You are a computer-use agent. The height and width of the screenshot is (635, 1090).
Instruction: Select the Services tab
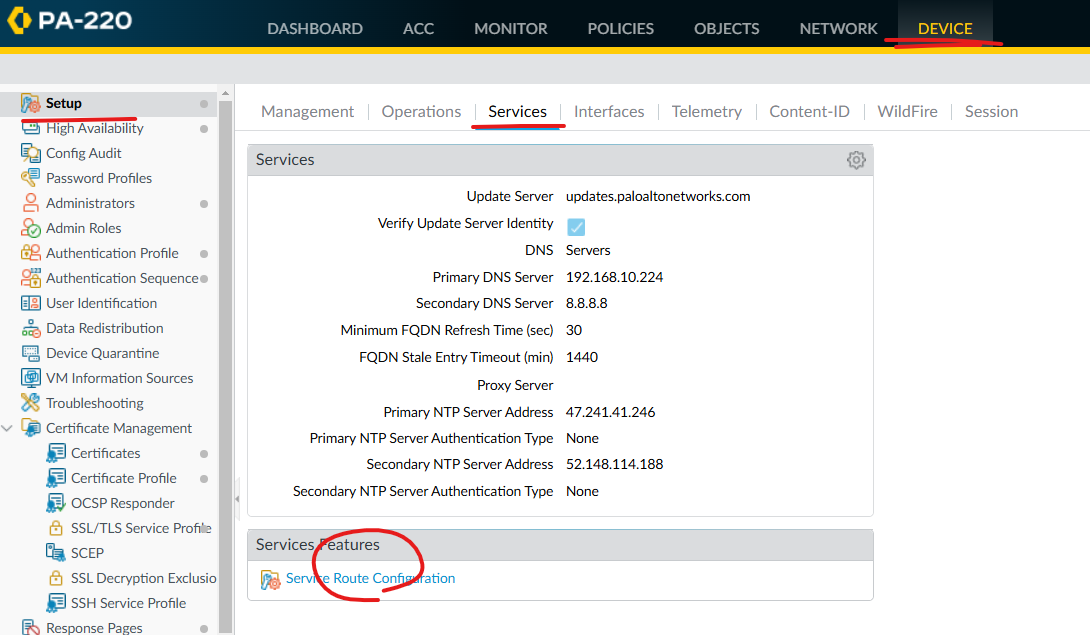point(517,111)
